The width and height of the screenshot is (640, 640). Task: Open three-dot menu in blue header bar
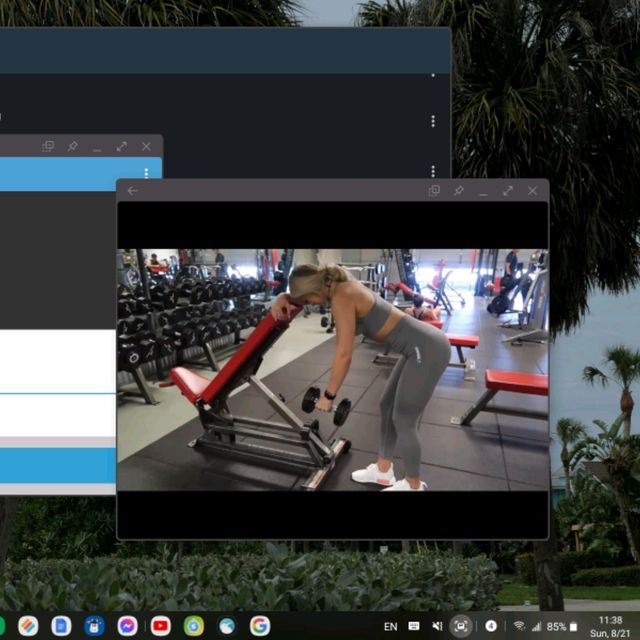(146, 173)
